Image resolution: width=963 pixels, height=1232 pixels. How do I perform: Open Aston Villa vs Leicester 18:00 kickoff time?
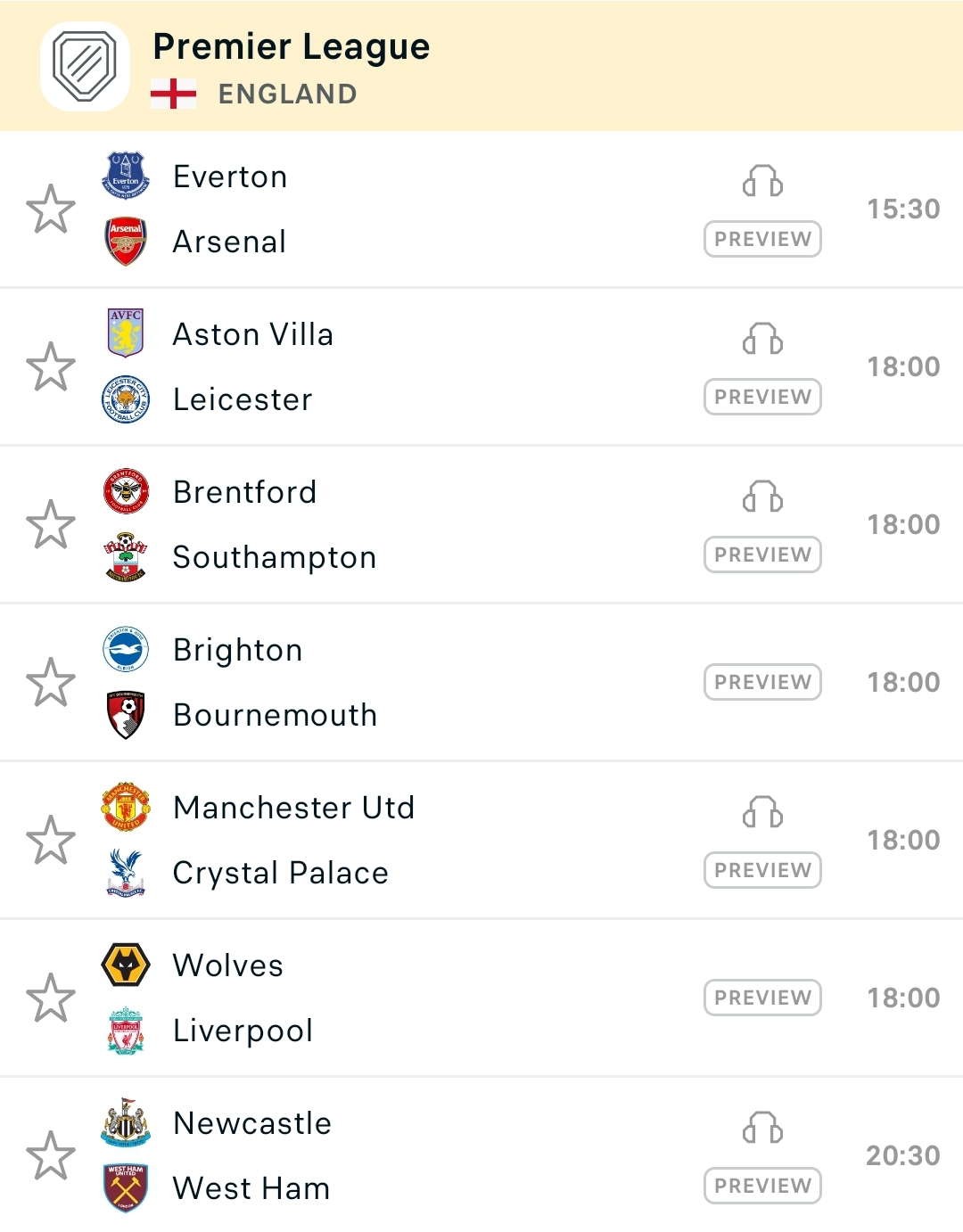click(x=903, y=366)
